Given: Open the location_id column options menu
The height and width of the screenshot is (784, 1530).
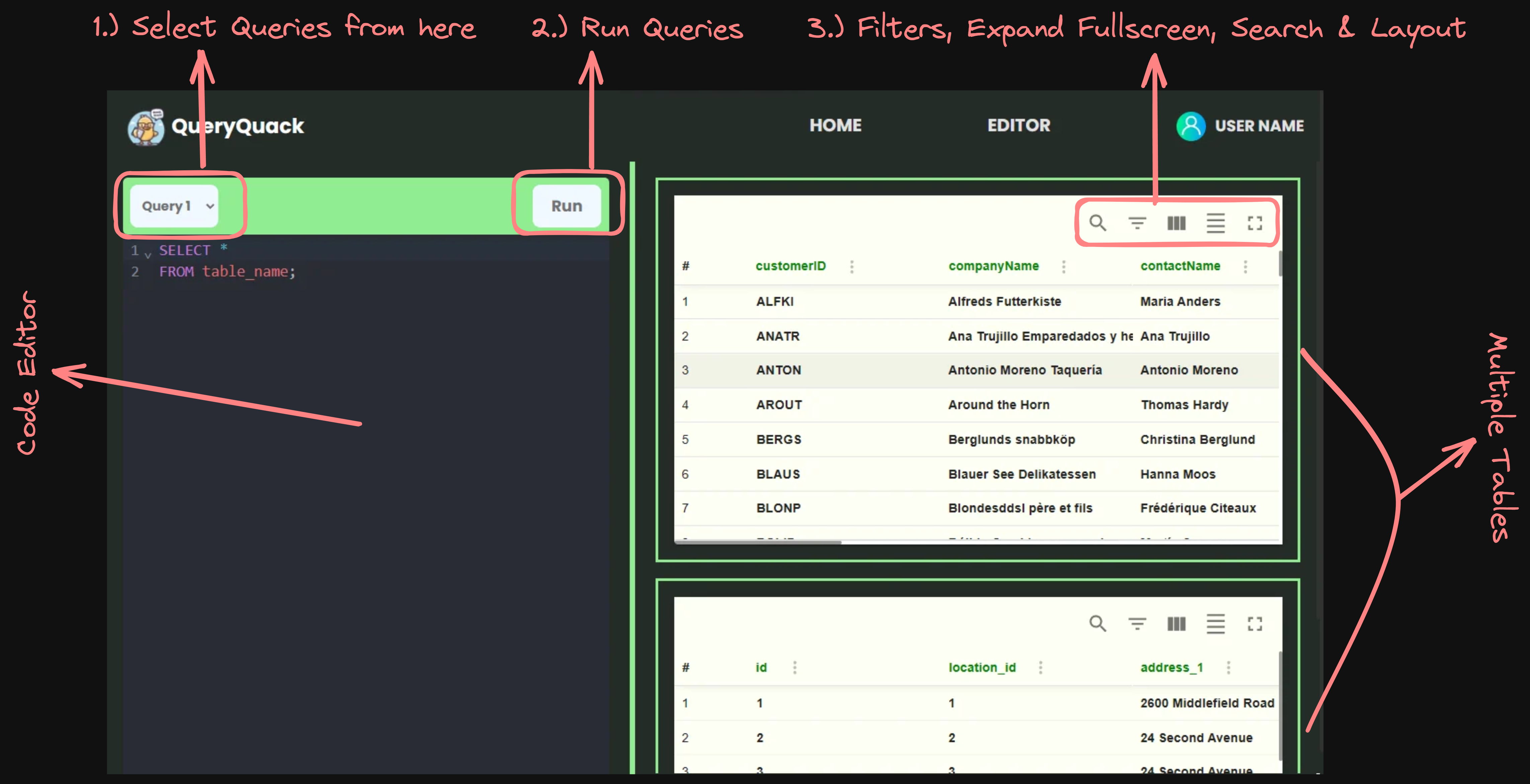Looking at the screenshot, I should (1041, 668).
